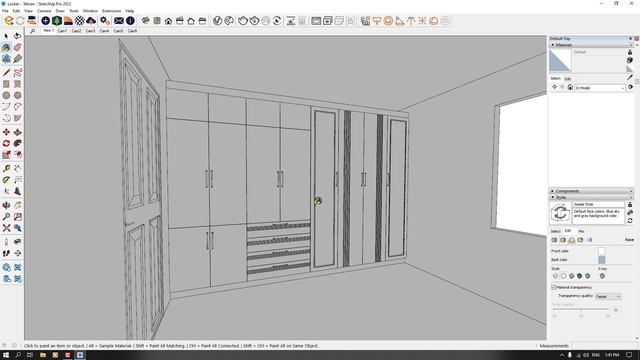Screen dimensions: 640x360
Task: Click the Create Material icon
Action: point(630,60)
